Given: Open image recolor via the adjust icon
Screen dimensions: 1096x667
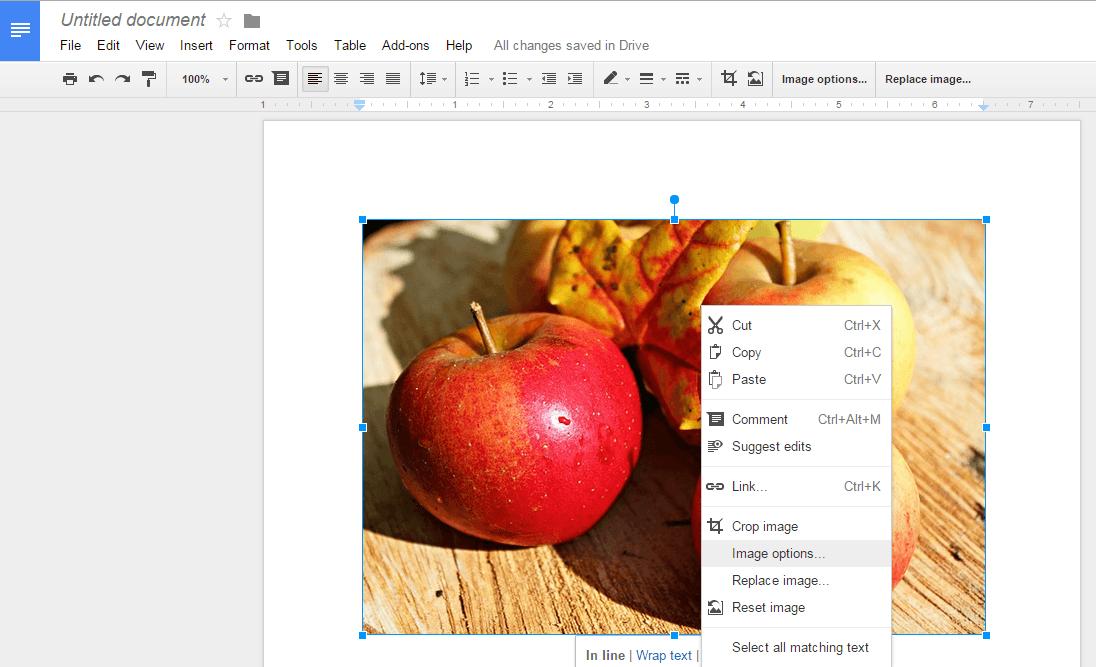Looking at the screenshot, I should [755, 78].
